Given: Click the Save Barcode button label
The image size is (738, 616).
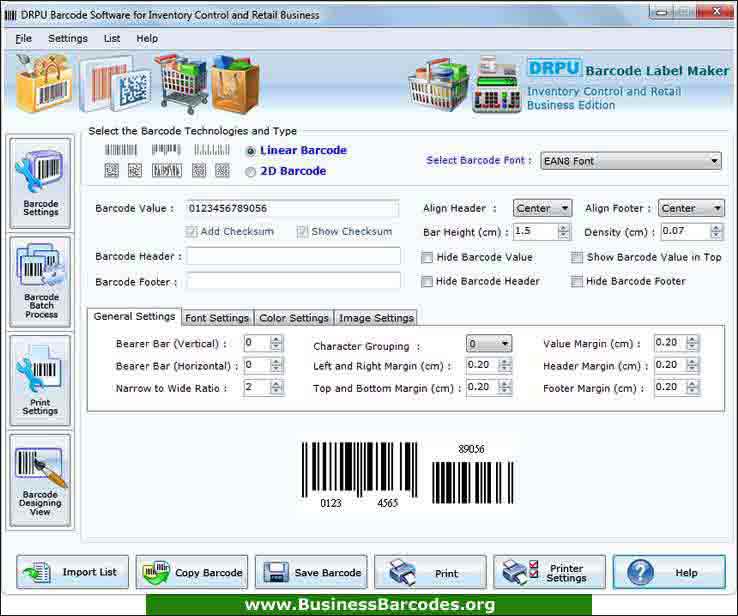Looking at the screenshot, I should click(328, 573).
